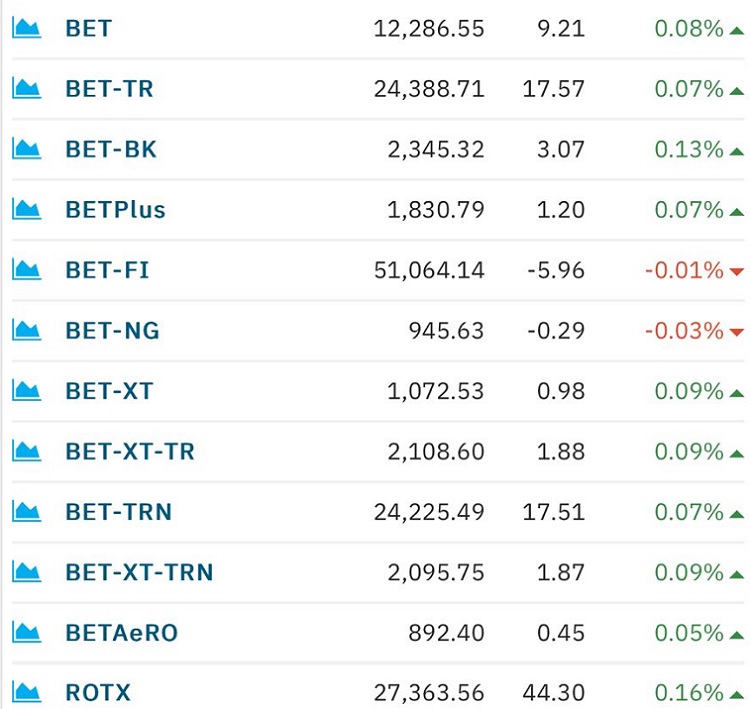Open the chart icon of BET-NG
The height and width of the screenshot is (709, 750).
26,330
